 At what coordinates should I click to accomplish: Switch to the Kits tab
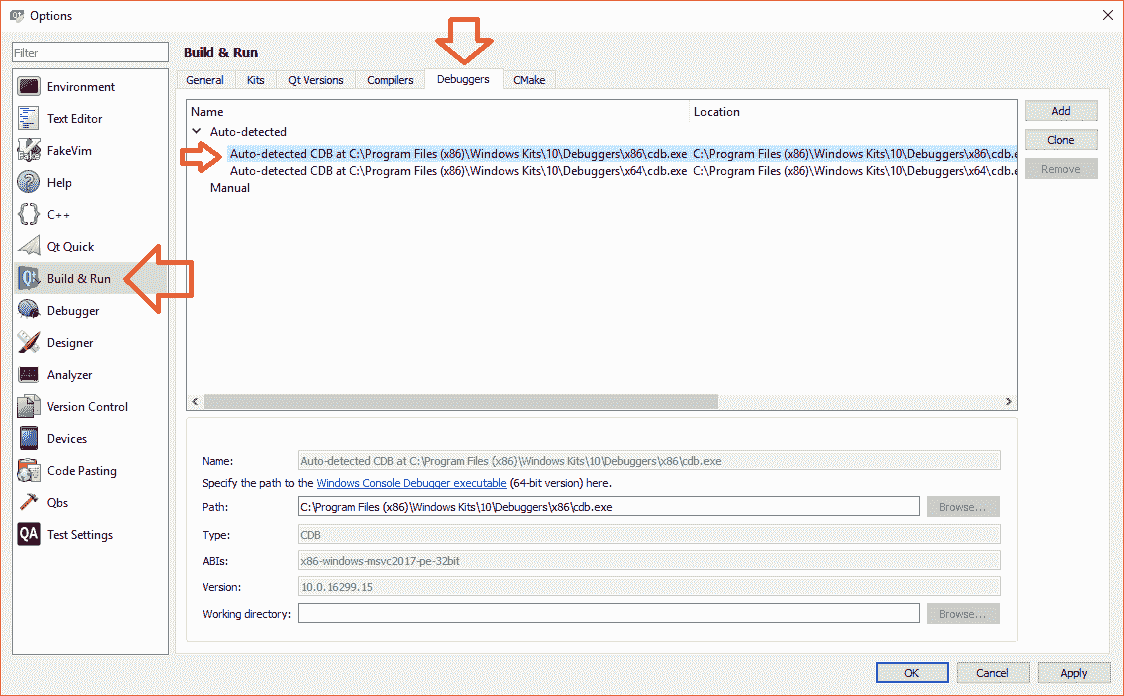pos(256,80)
